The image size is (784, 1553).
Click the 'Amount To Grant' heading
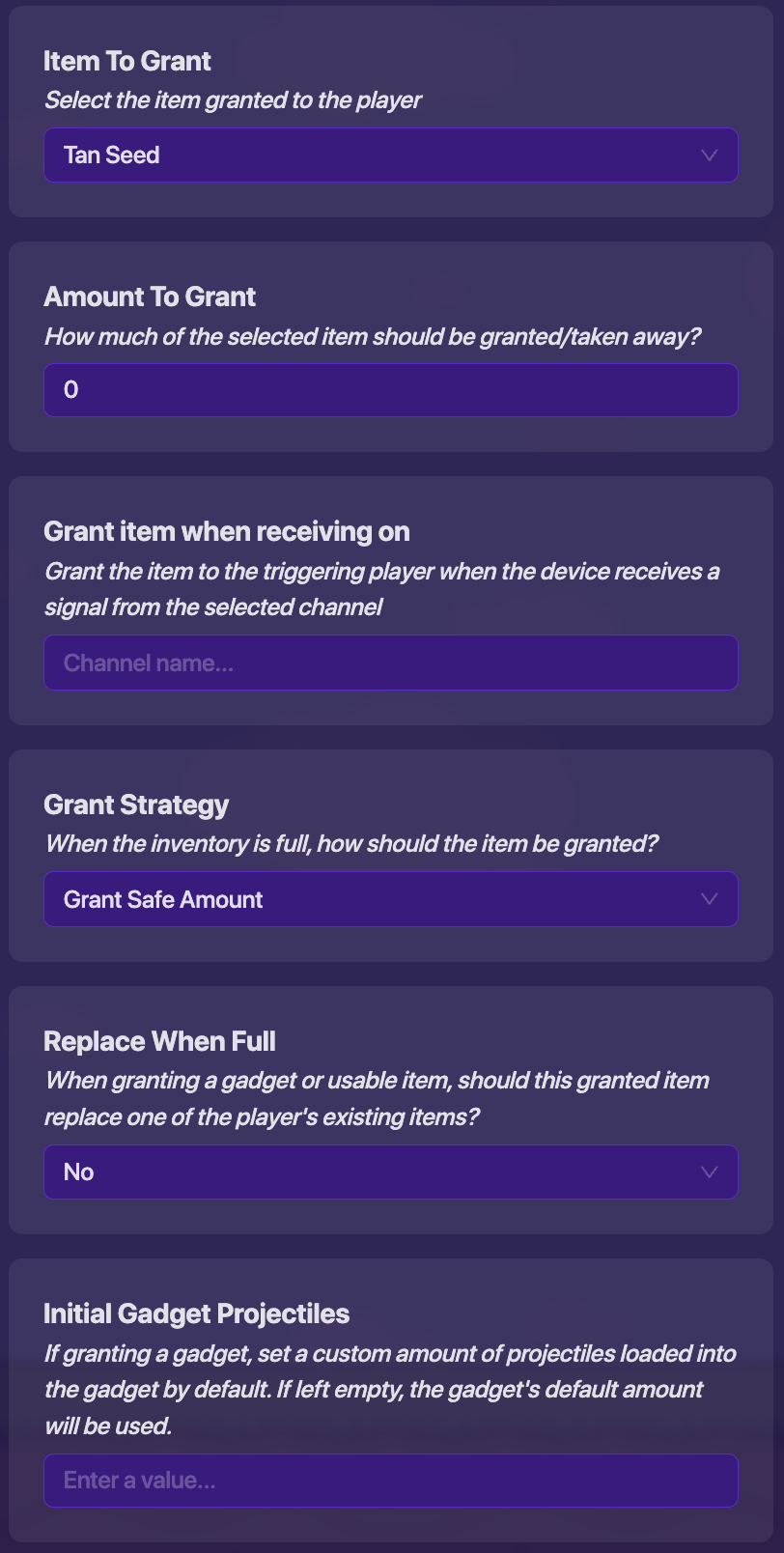[150, 296]
